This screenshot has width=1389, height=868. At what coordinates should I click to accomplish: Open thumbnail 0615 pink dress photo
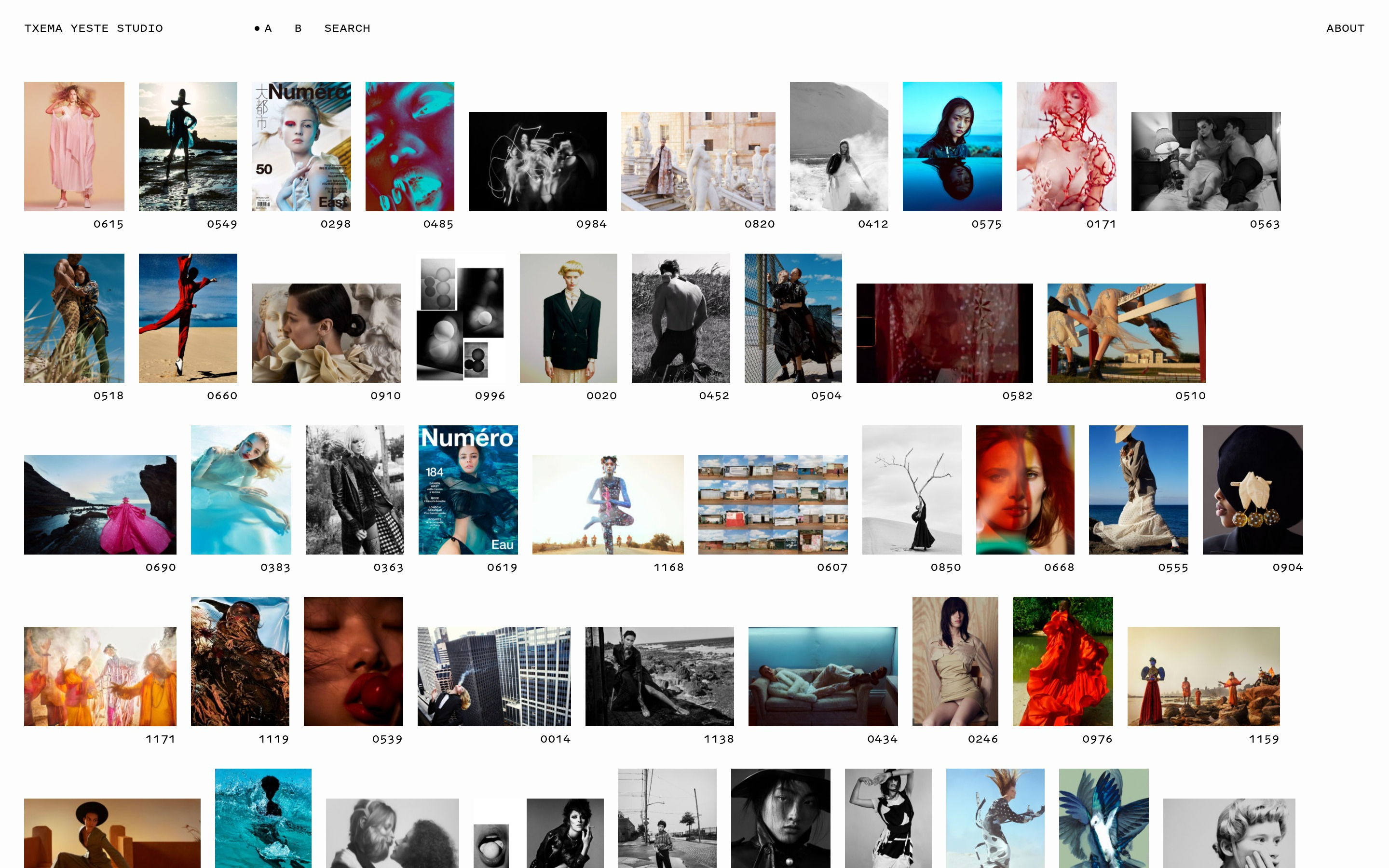click(x=74, y=147)
